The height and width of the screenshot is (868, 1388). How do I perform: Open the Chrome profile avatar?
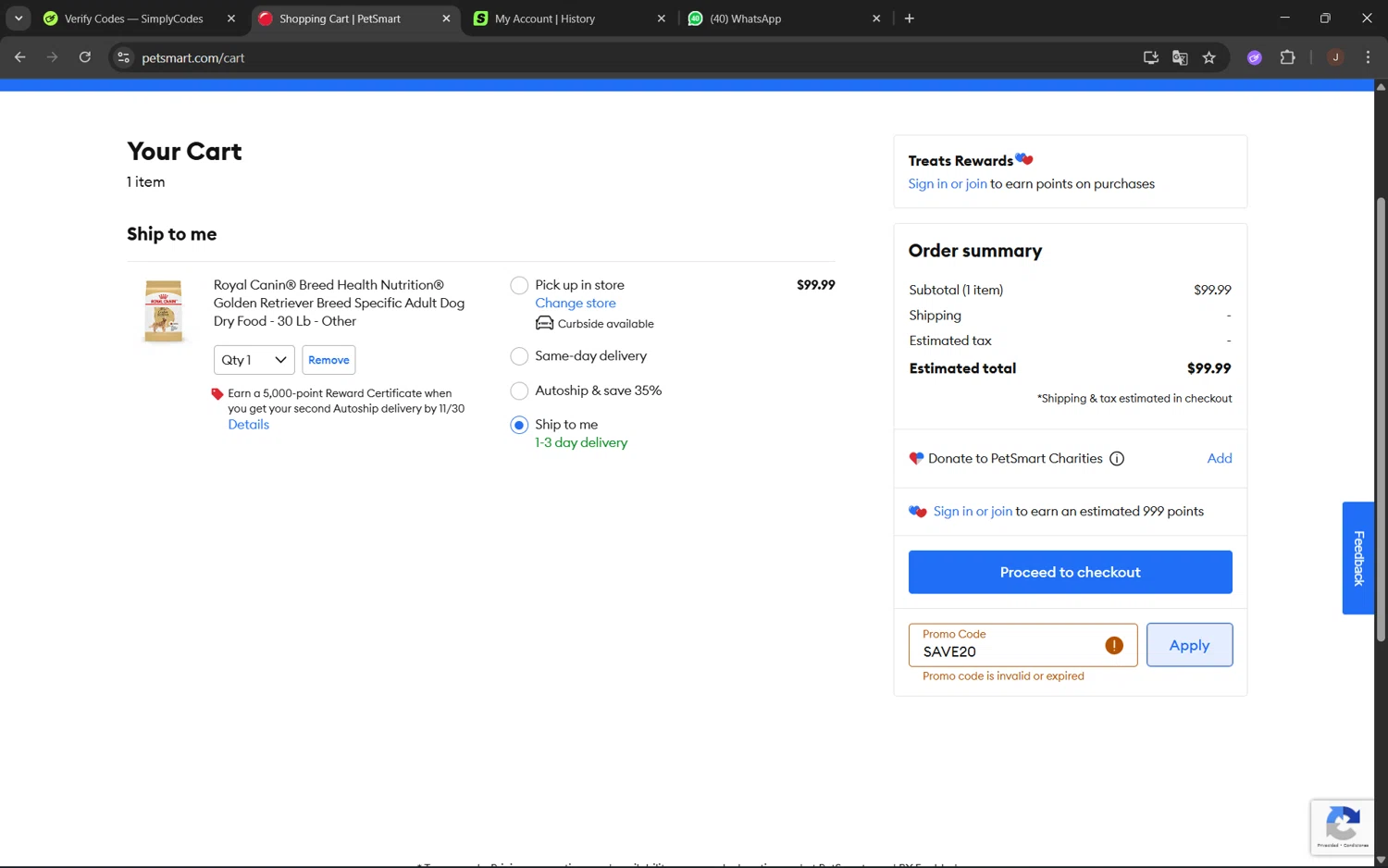click(1335, 57)
